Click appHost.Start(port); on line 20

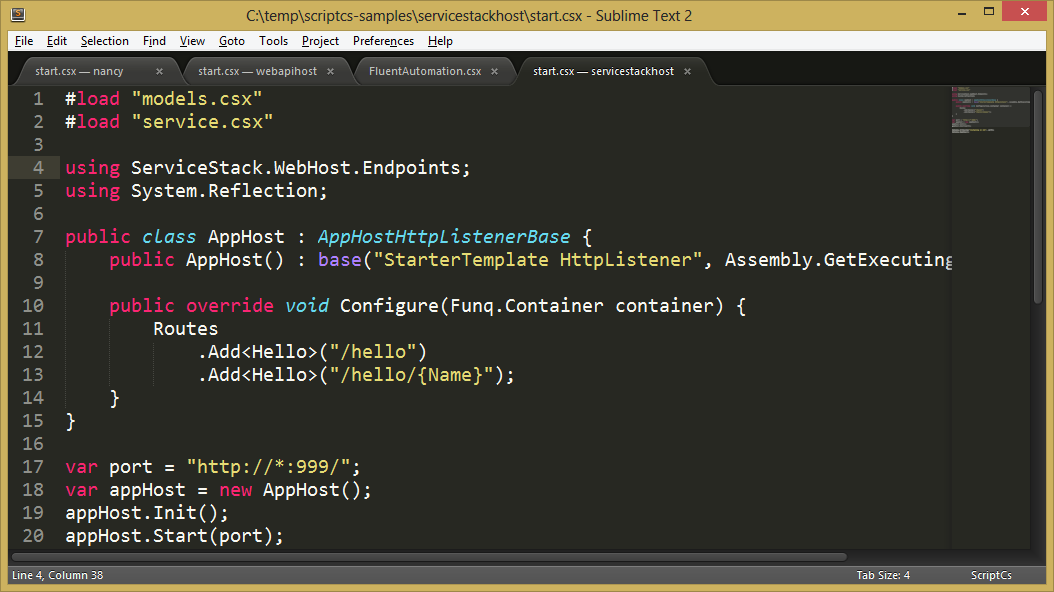(x=174, y=536)
